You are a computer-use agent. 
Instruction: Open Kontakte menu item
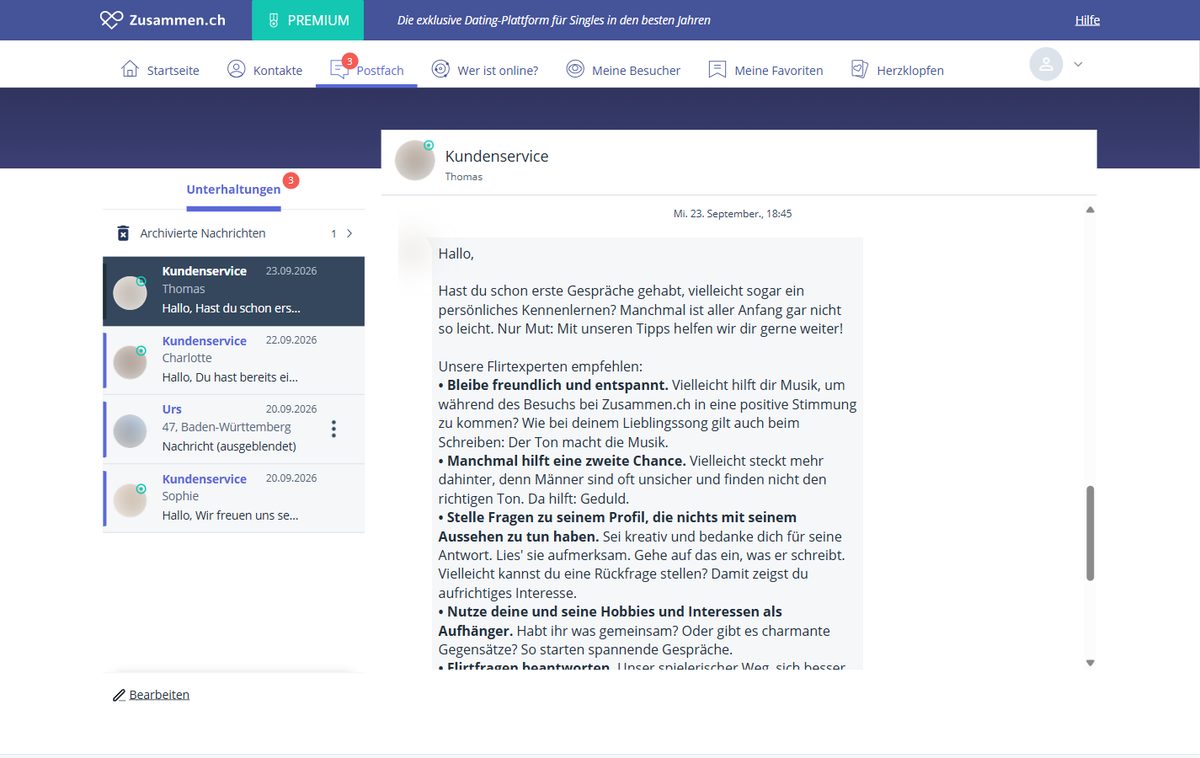click(264, 70)
